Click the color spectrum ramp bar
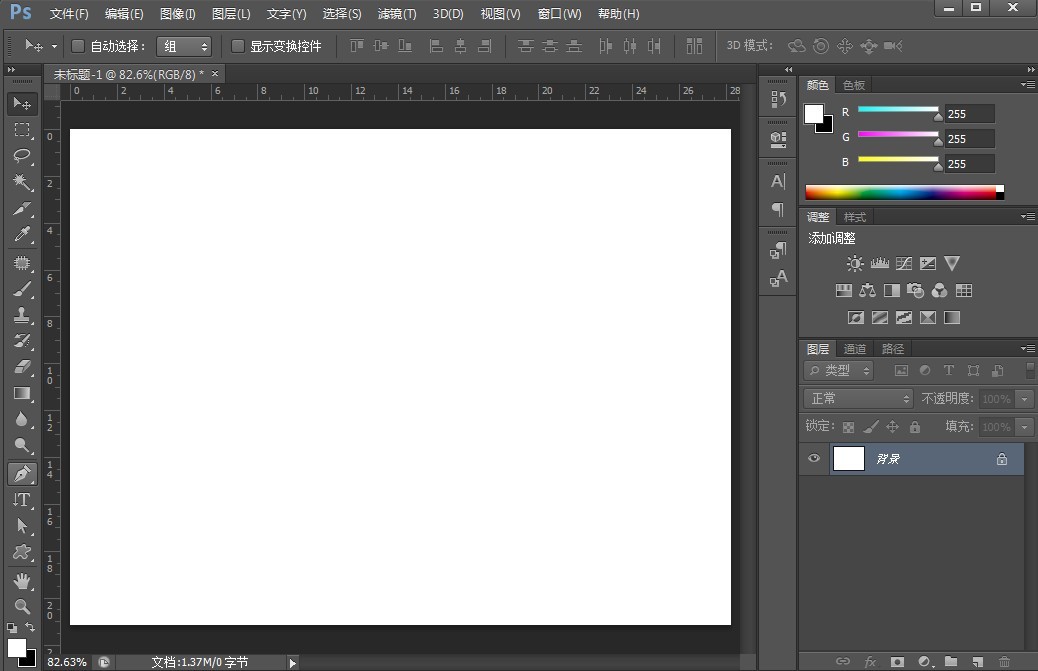This screenshot has width=1038, height=671. tap(901, 192)
